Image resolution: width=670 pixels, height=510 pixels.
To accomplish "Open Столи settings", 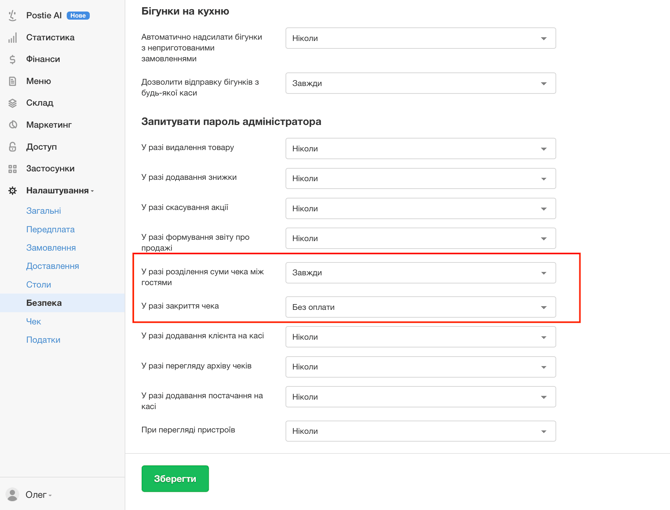I will pyautogui.click(x=38, y=284).
